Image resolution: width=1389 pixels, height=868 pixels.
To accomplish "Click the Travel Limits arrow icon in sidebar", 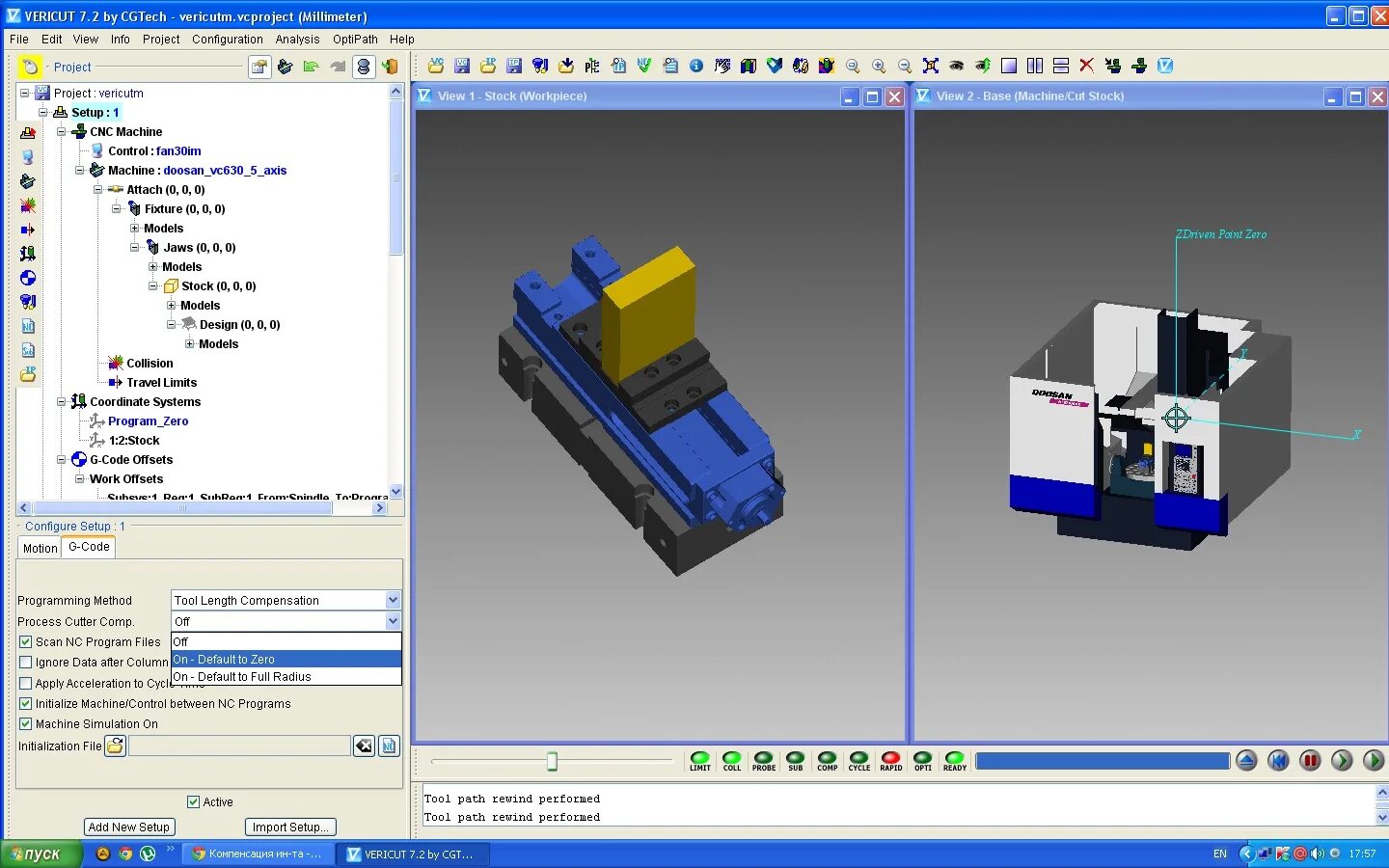I will pyautogui.click(x=28, y=230).
